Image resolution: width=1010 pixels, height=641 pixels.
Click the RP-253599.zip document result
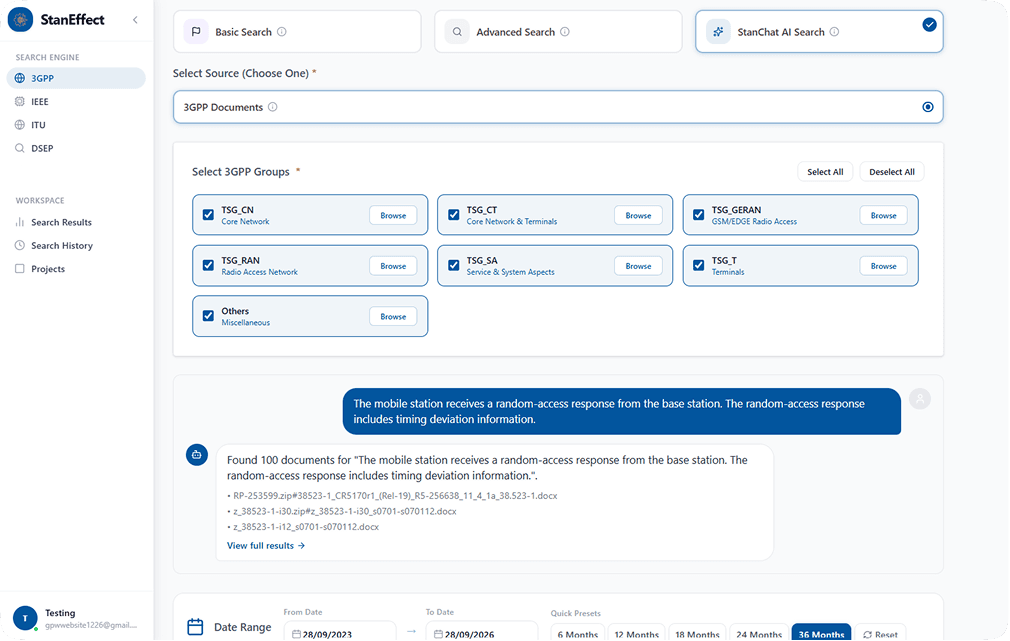[x=395, y=496]
